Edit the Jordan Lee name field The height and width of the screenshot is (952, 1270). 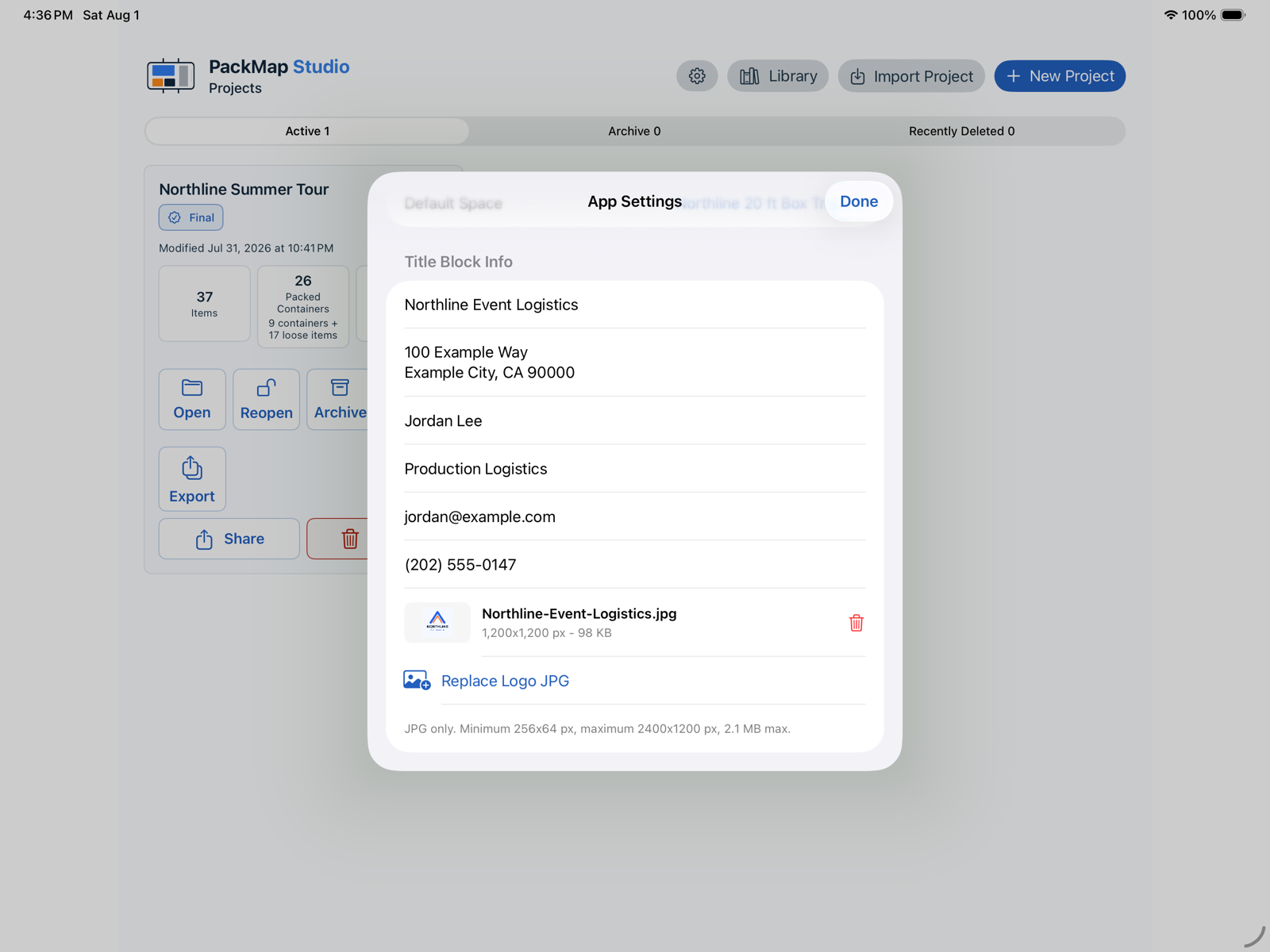tap(635, 421)
